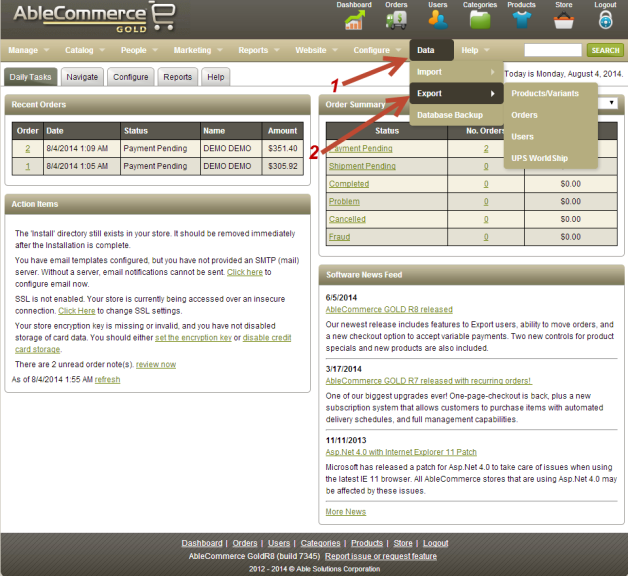
Task: Click in the search text field
Action: click(552, 50)
